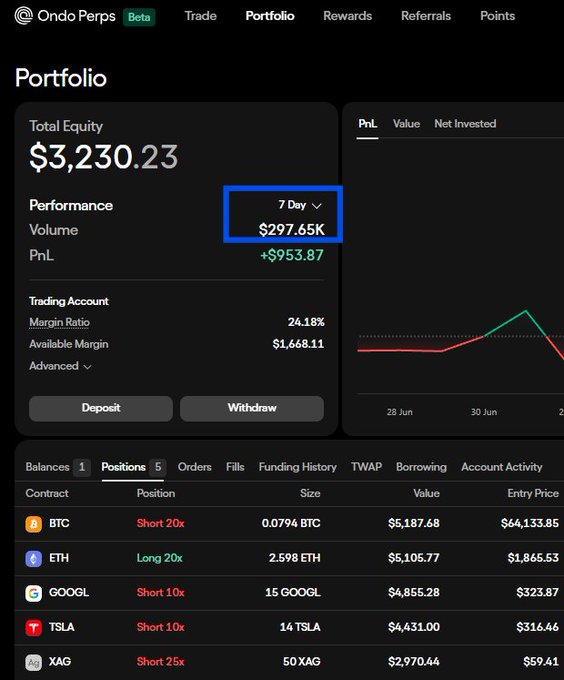Expand the Advanced trading account section
This screenshot has width=564, height=680.
(60, 366)
